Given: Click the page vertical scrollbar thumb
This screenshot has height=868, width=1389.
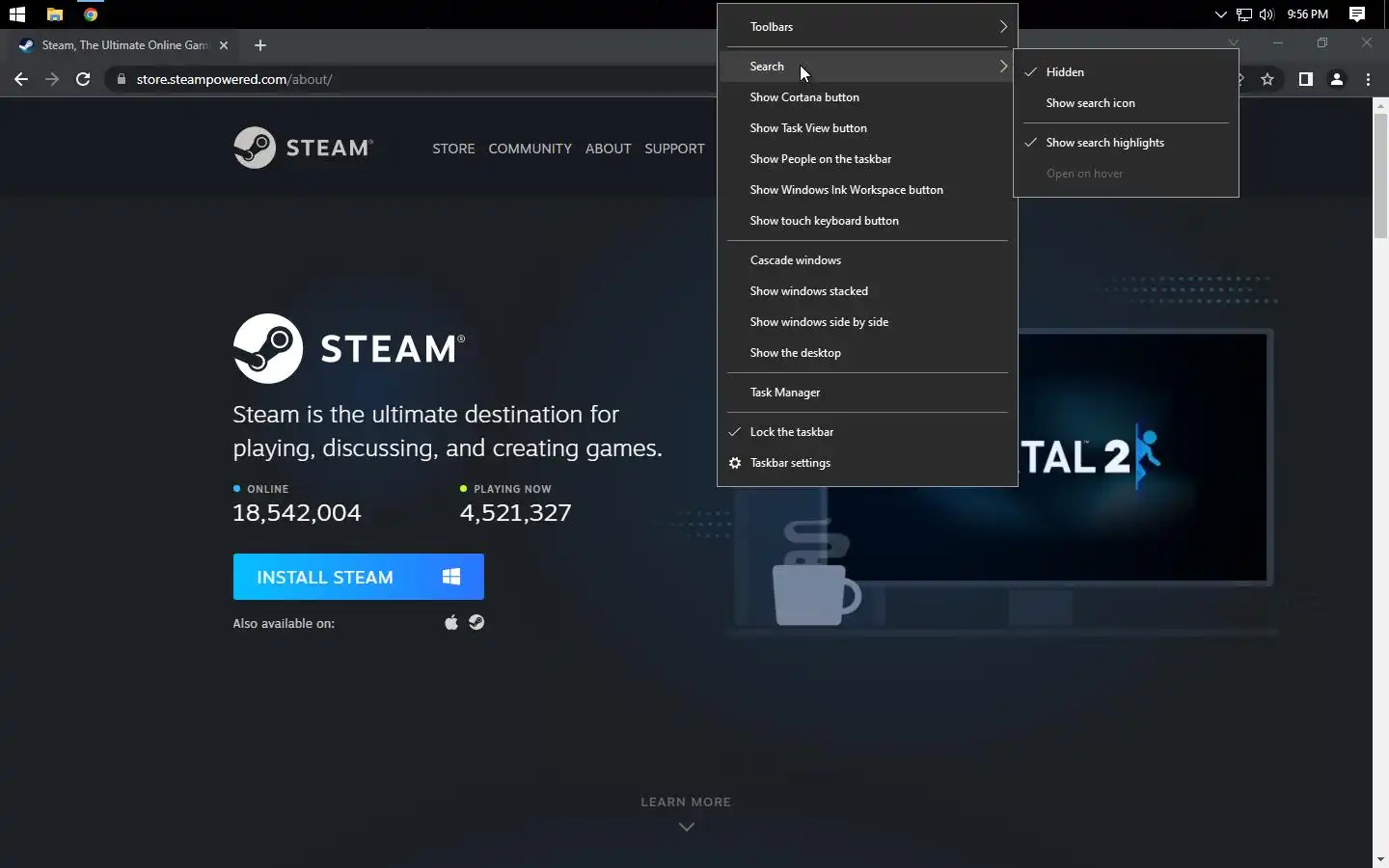Looking at the screenshot, I should (x=1380, y=176).
